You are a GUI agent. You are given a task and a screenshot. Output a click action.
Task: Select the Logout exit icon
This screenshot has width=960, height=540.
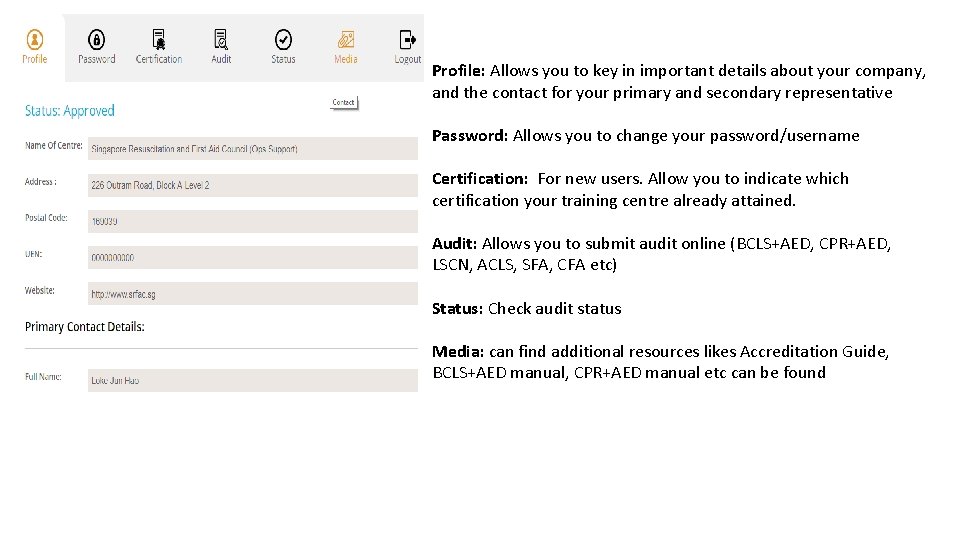click(x=407, y=40)
